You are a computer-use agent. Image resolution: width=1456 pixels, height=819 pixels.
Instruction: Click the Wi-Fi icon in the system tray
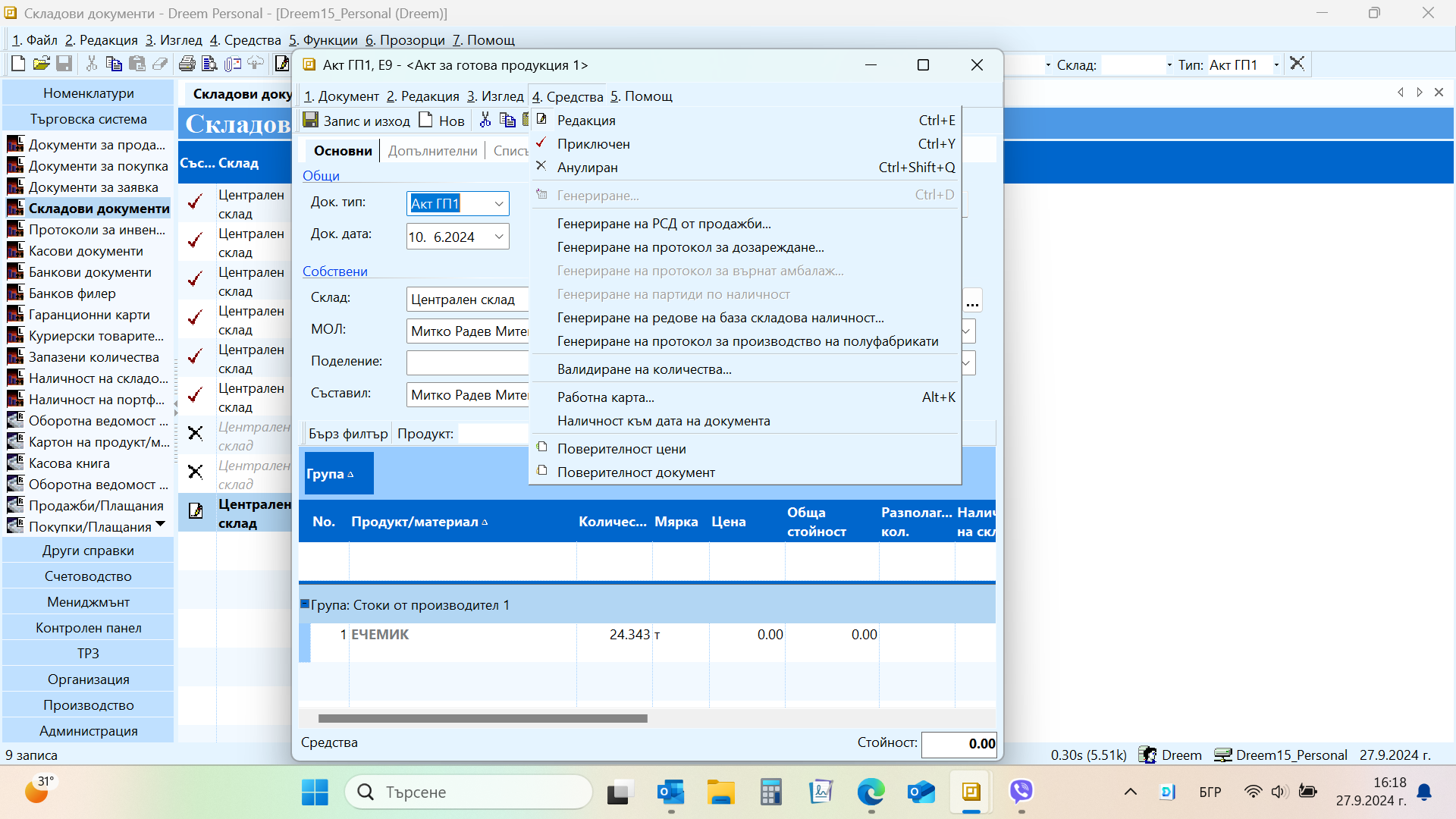click(1253, 792)
